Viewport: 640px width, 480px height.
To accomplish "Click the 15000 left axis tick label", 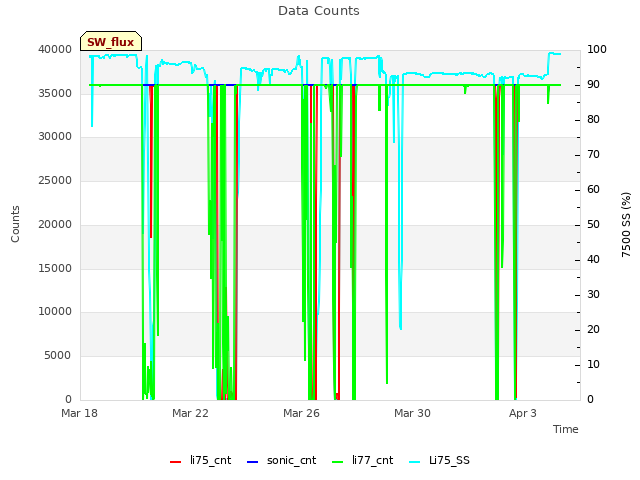I will 55,268.
